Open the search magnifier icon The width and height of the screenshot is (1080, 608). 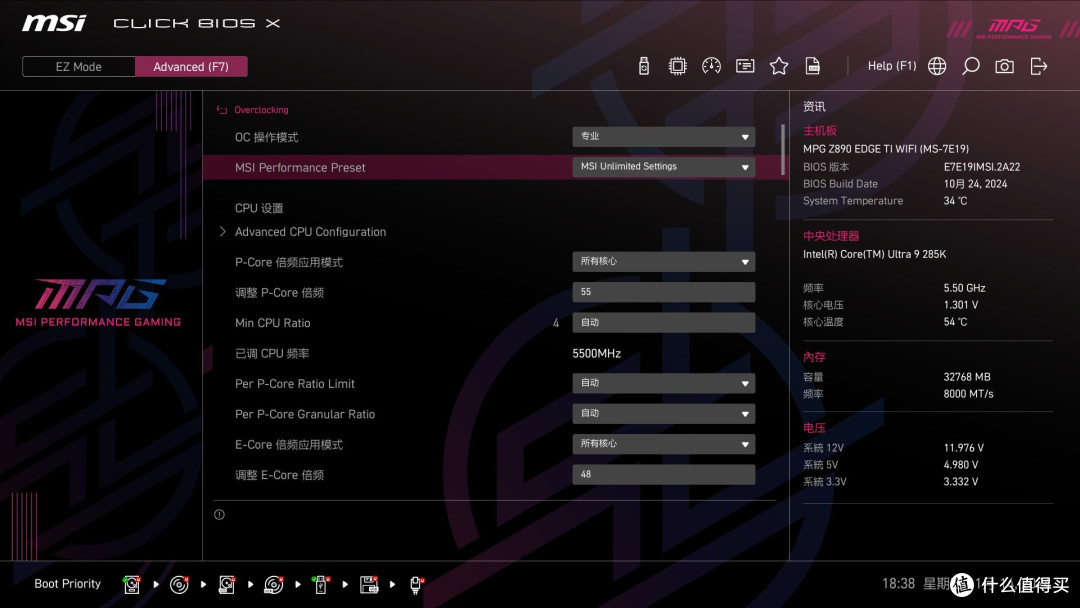click(970, 66)
